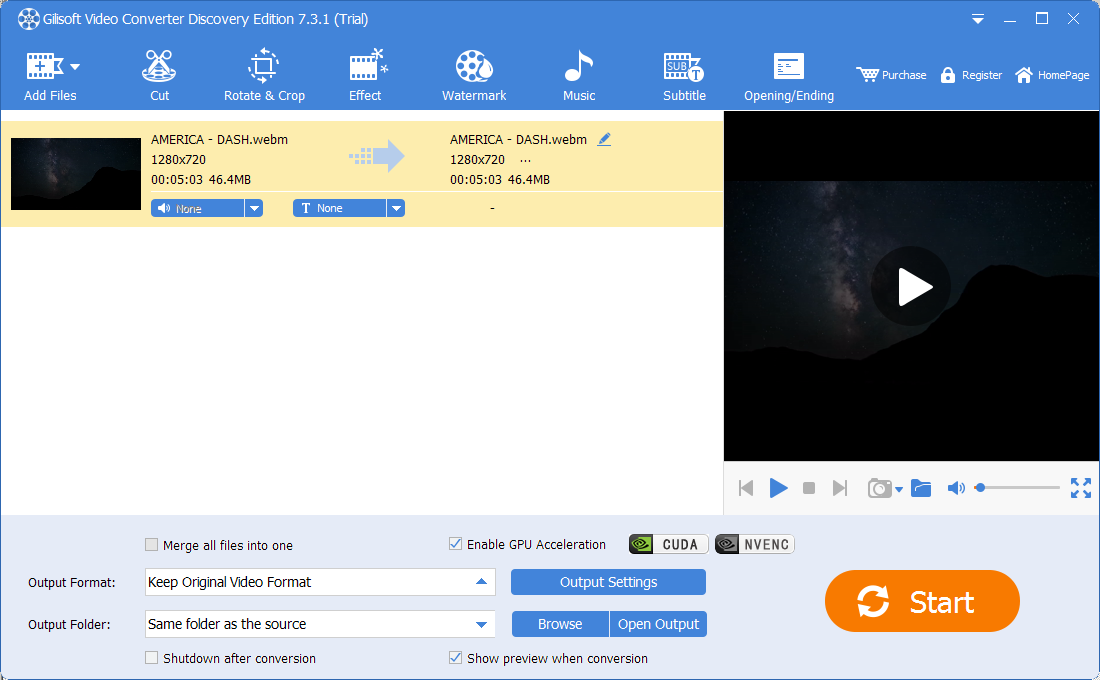This screenshot has height=680, width=1100.
Task: Open the Cut tool
Action: [159, 72]
